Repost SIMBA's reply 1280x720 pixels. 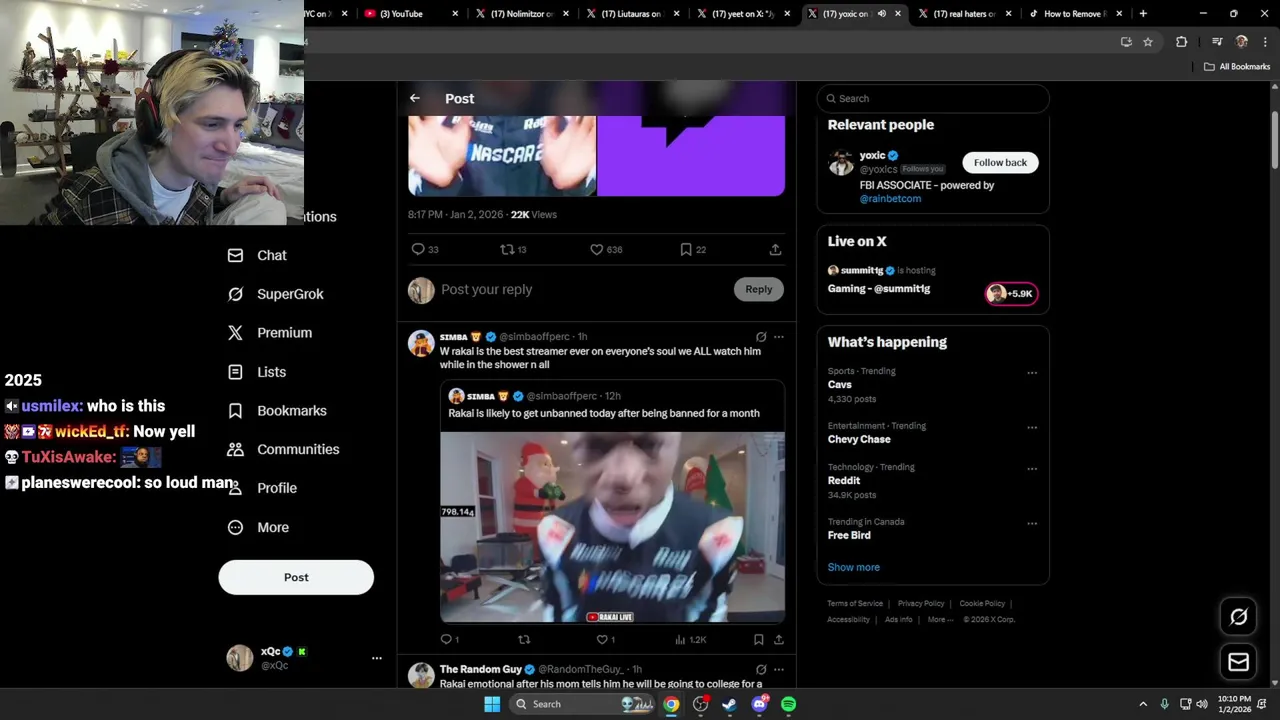pos(524,639)
